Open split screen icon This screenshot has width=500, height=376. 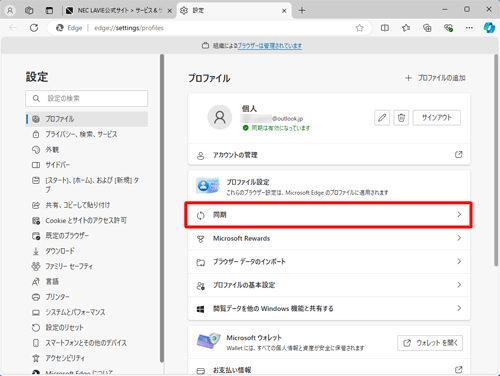coord(385,28)
